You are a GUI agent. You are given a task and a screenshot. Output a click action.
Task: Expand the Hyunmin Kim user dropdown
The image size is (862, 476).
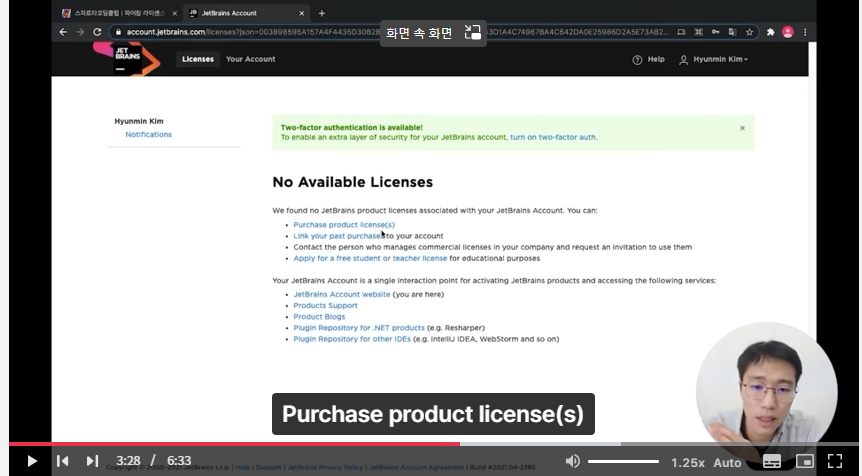(x=714, y=59)
